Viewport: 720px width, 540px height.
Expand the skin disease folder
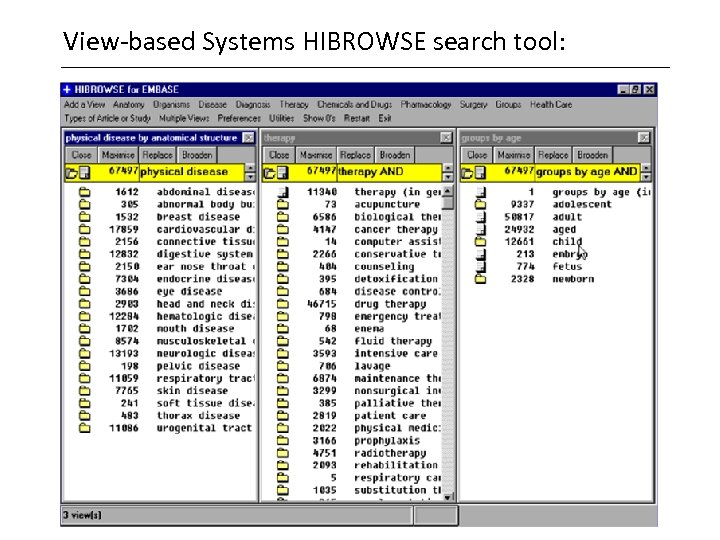coord(84,391)
